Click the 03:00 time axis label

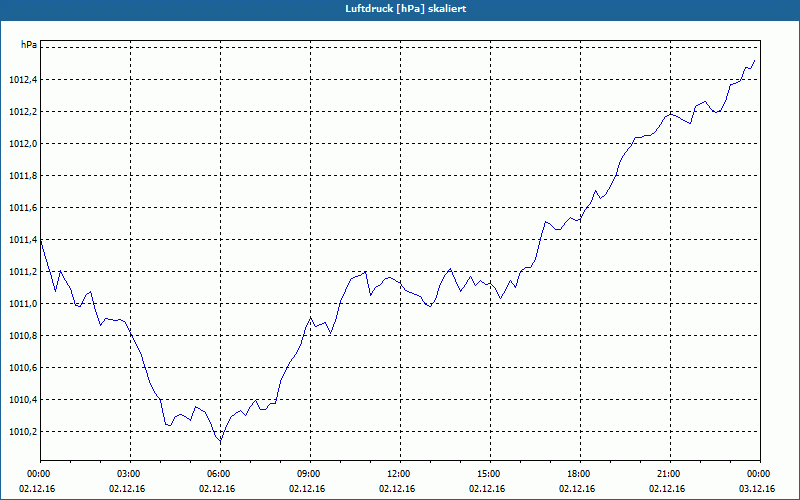131,474
